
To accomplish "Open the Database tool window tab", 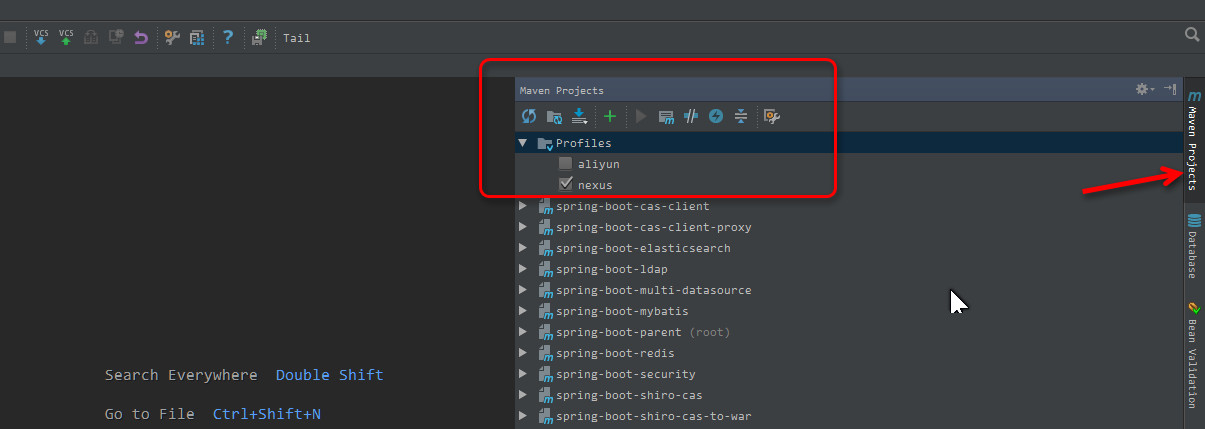I will [x=1193, y=246].
